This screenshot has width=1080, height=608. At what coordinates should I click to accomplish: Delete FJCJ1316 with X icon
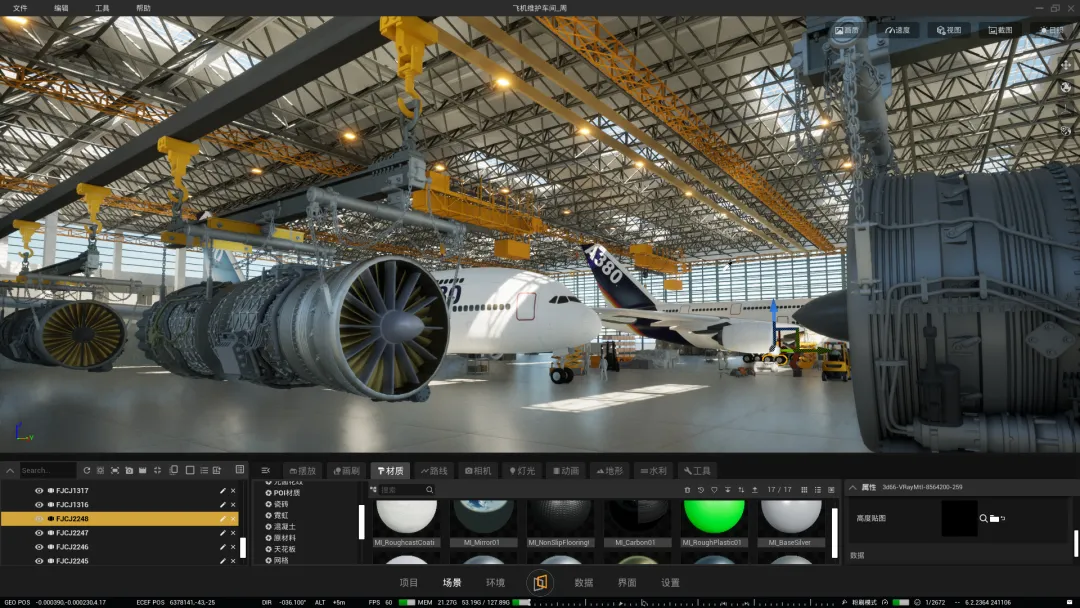[x=233, y=505]
